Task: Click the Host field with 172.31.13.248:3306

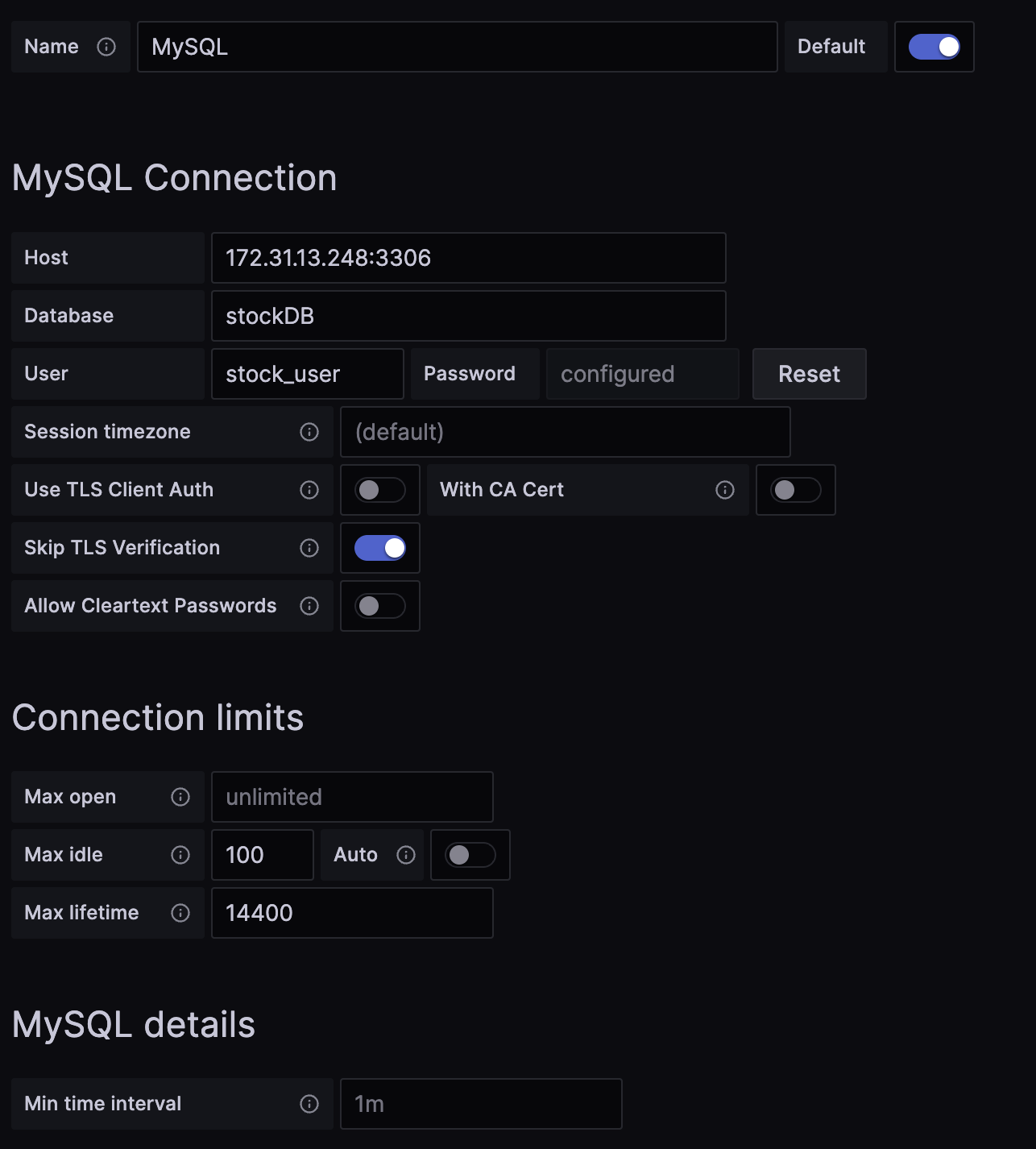Action: pyautogui.click(x=469, y=258)
